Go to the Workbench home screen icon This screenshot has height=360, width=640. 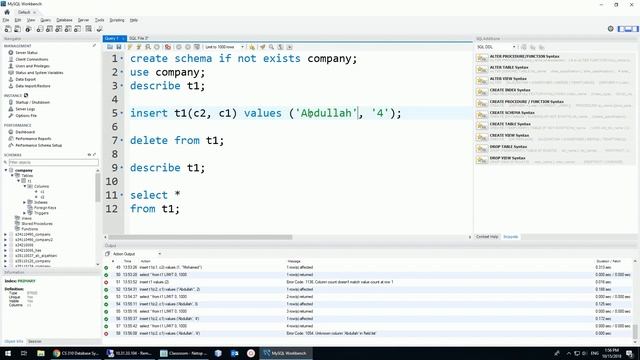click(x=7, y=12)
